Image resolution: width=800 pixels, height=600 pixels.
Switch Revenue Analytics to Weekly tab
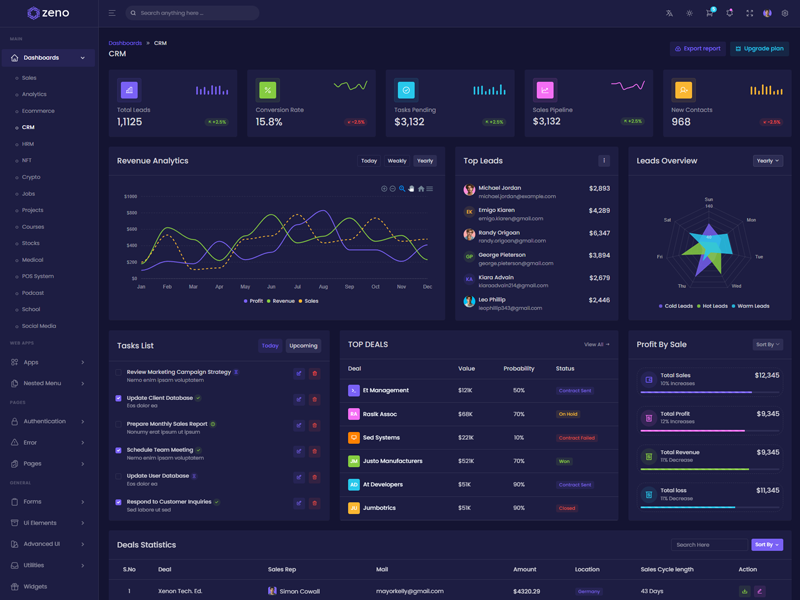coord(397,161)
